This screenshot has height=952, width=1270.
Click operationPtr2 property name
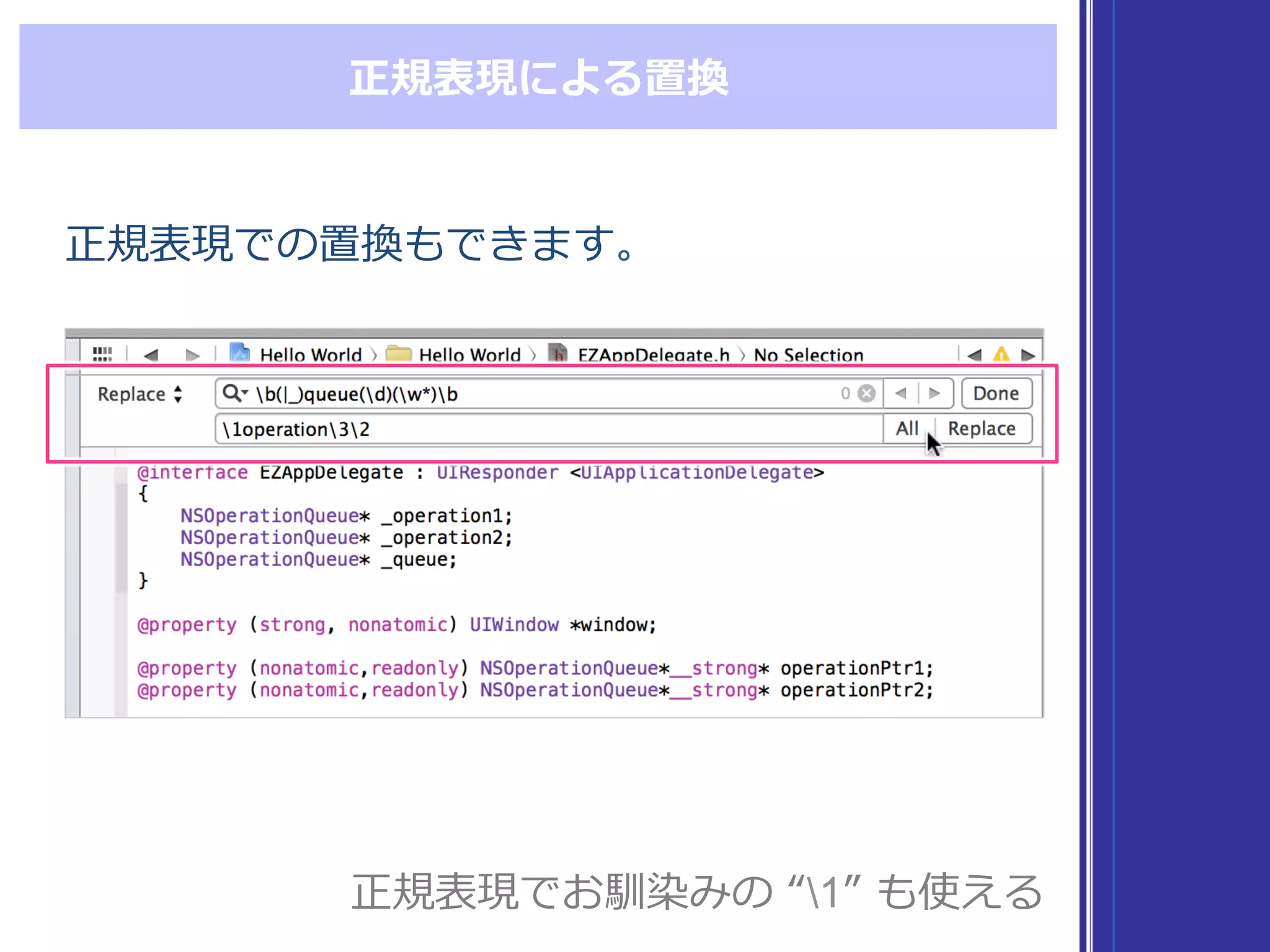853,690
